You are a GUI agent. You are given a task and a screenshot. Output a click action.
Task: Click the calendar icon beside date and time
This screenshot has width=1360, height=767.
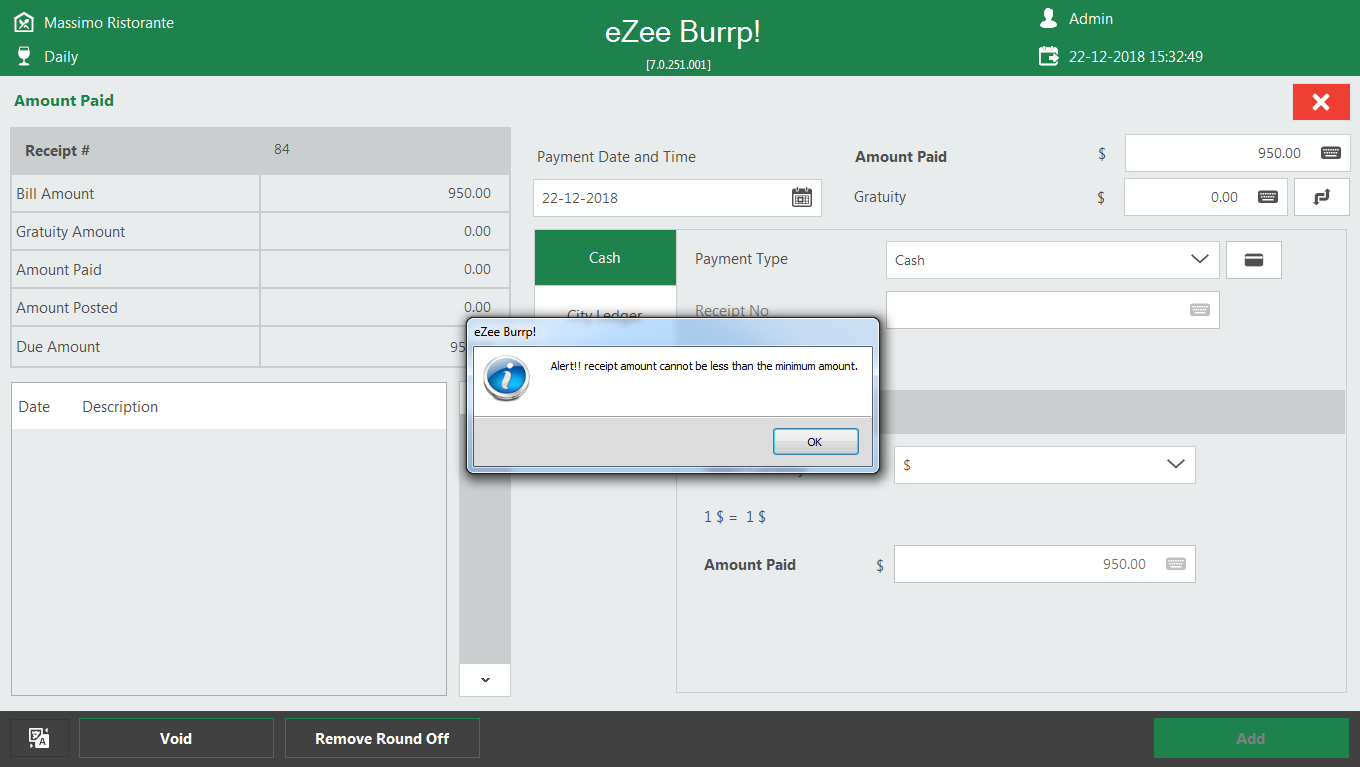pos(1048,56)
